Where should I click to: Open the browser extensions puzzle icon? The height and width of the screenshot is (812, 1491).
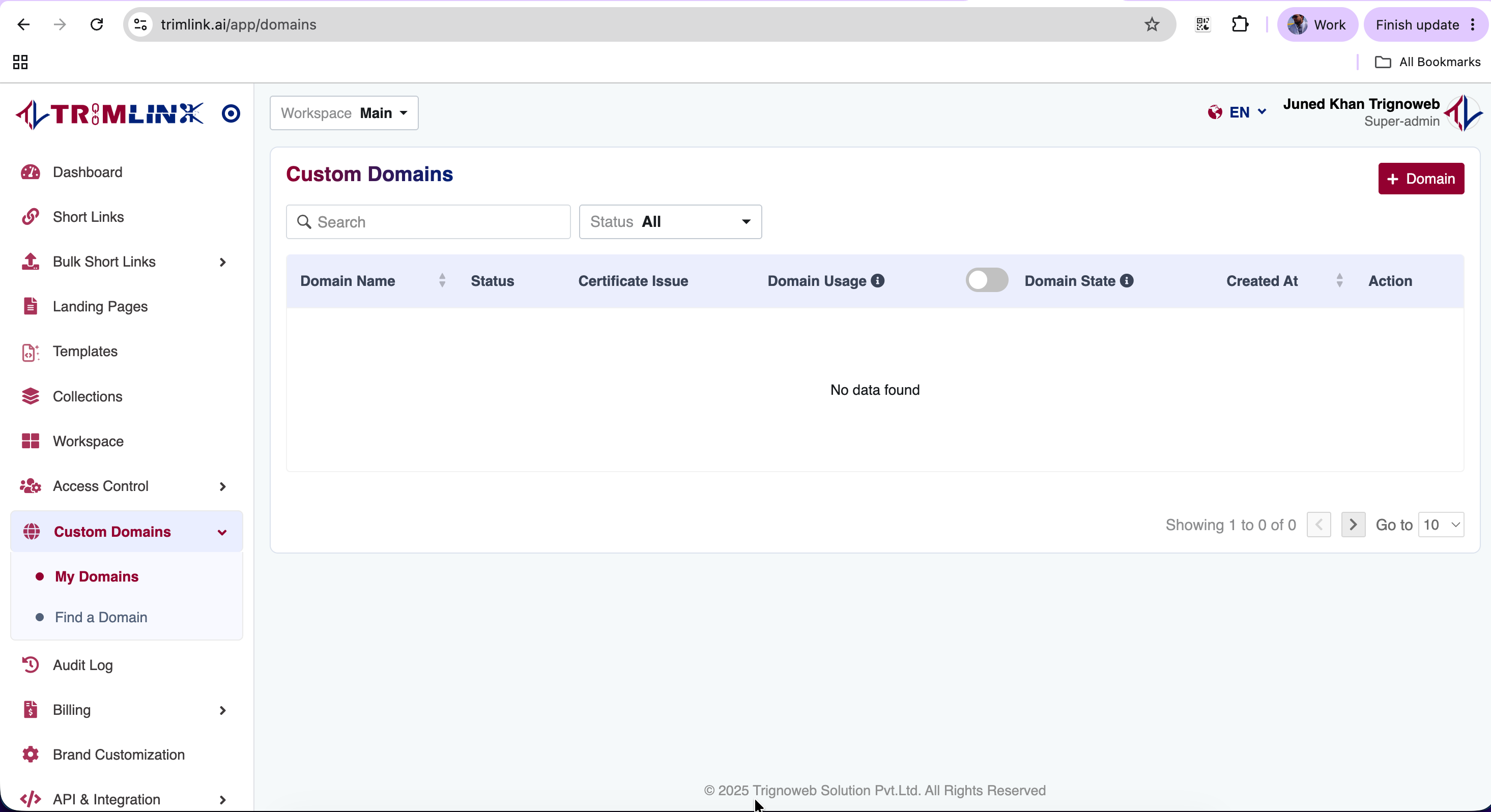1240,24
